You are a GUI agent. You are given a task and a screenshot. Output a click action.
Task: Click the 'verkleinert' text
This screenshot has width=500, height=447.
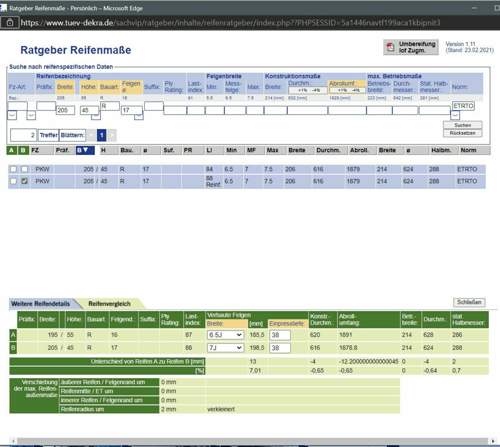point(221,409)
